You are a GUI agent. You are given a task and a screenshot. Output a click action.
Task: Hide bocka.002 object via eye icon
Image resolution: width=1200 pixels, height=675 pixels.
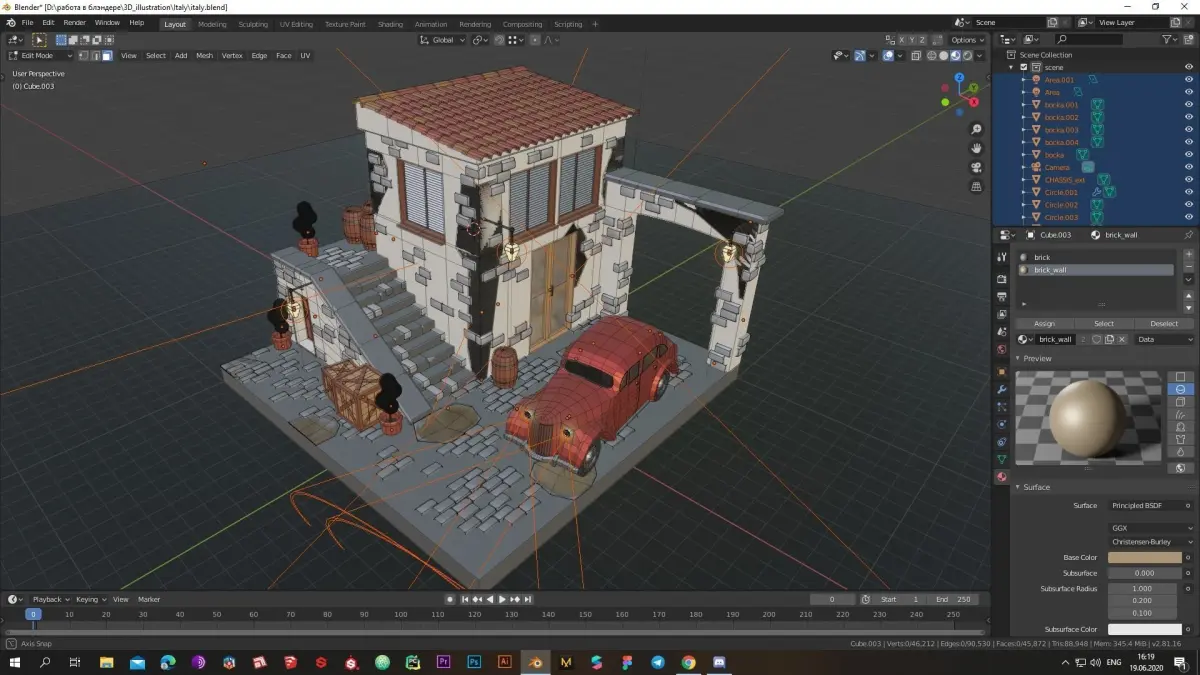coord(1189,117)
